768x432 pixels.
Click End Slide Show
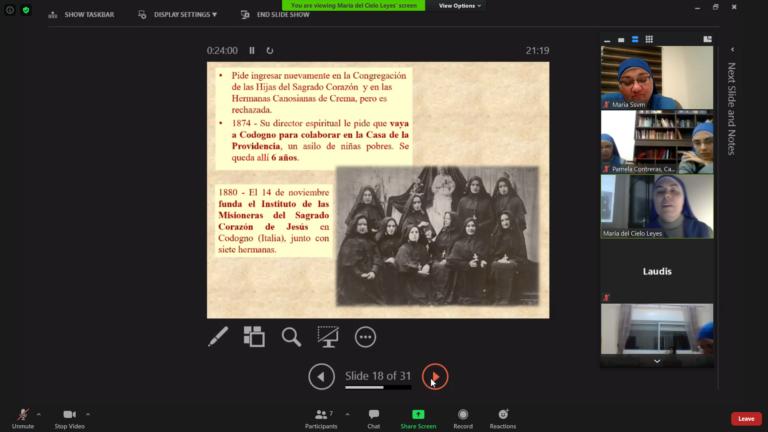tap(275, 15)
